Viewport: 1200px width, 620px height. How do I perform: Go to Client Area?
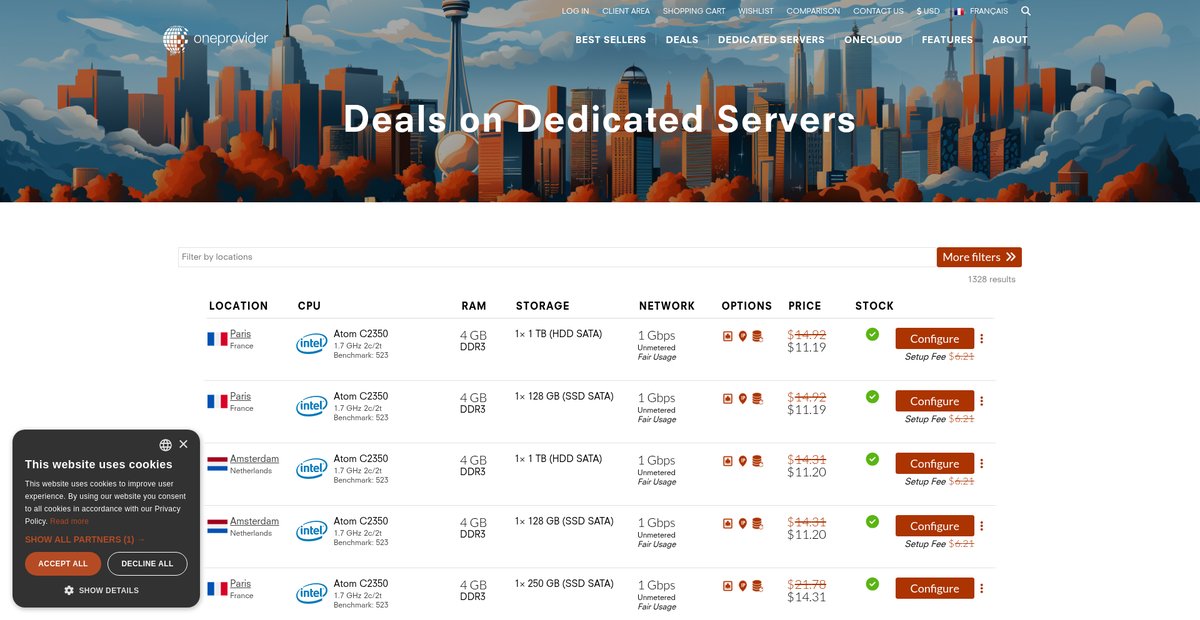point(626,11)
